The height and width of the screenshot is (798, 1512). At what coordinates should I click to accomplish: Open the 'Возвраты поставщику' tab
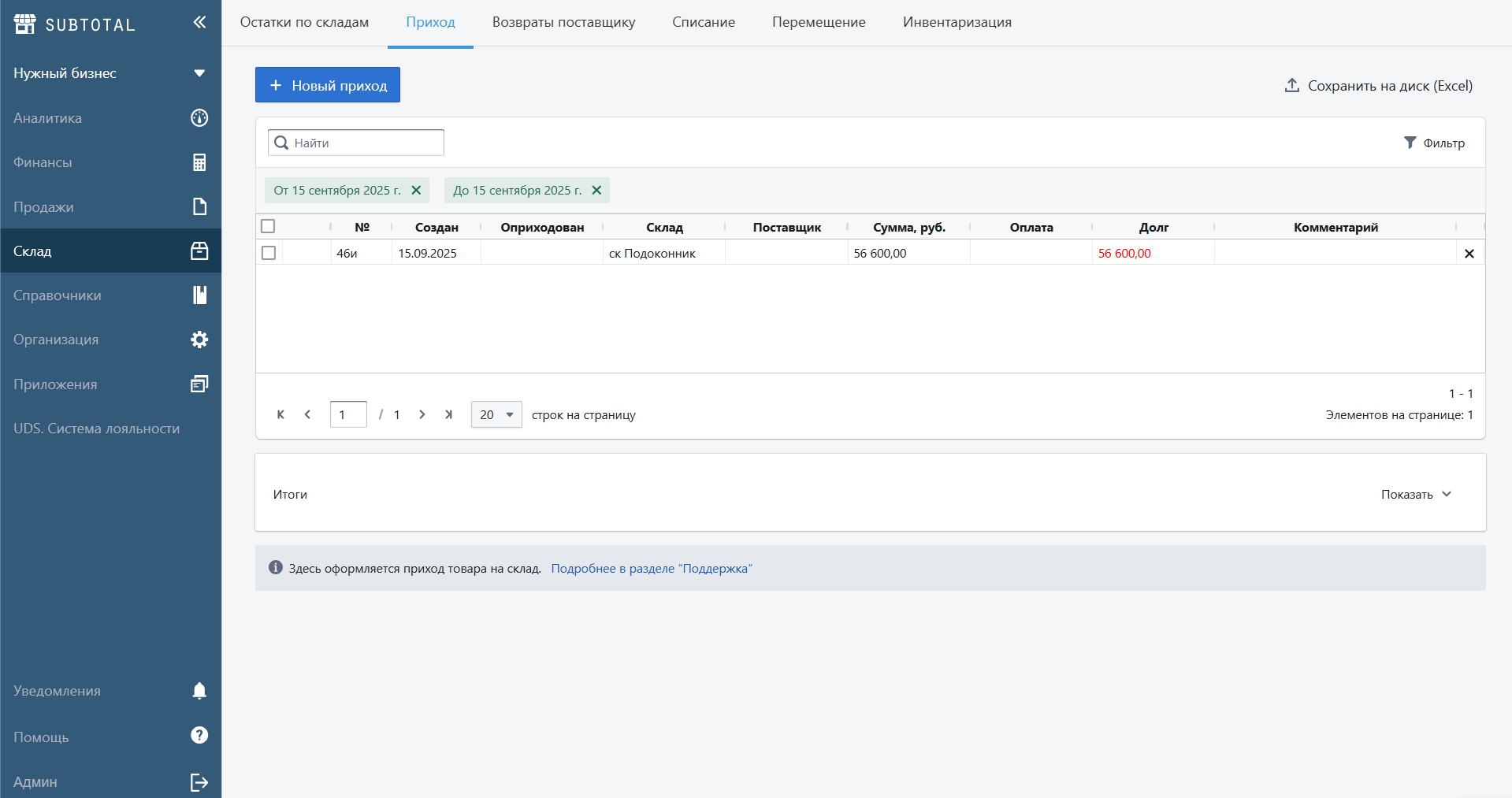[x=563, y=22]
